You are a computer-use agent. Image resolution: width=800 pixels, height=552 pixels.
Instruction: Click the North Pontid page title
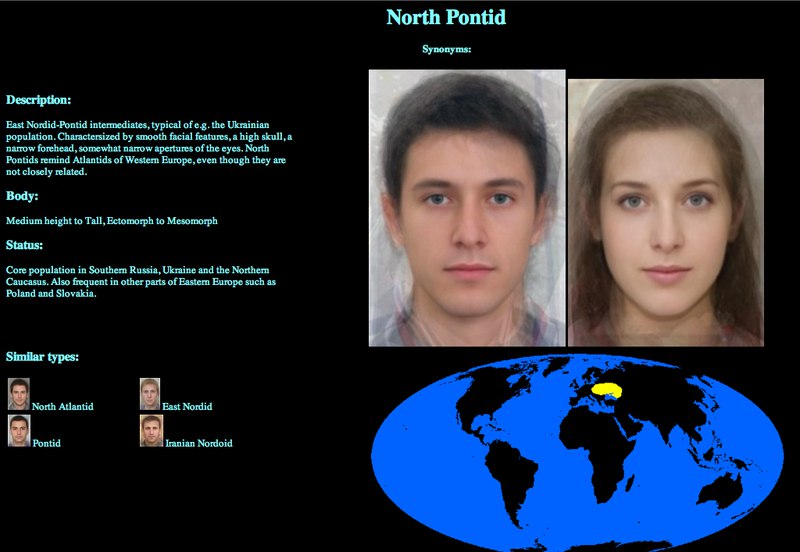(x=446, y=17)
